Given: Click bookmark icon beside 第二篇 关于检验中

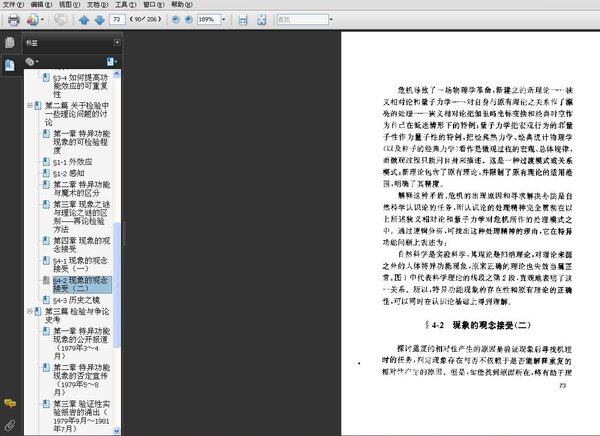Looking at the screenshot, I should [38, 105].
